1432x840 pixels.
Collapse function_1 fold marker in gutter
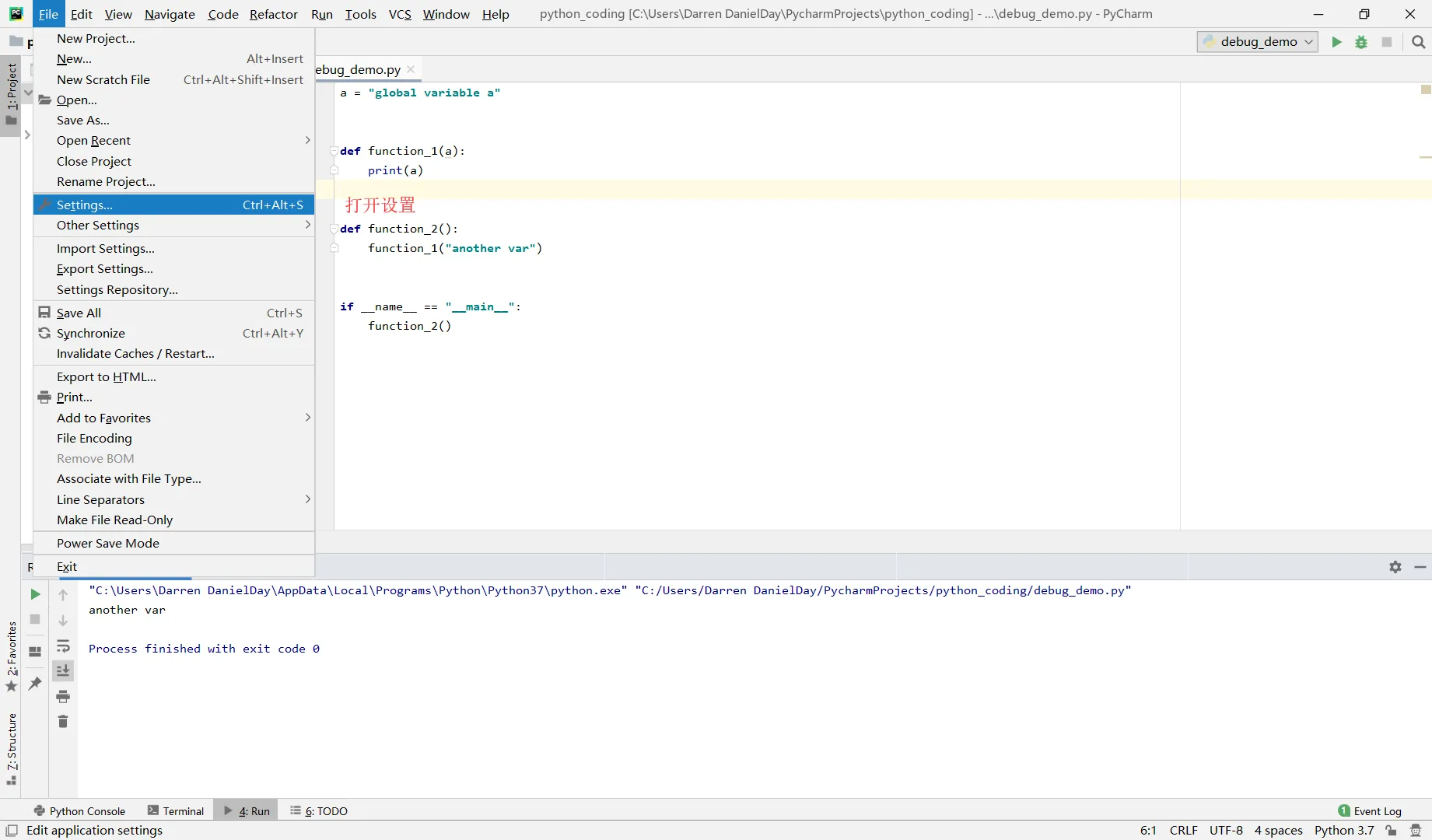pos(334,151)
